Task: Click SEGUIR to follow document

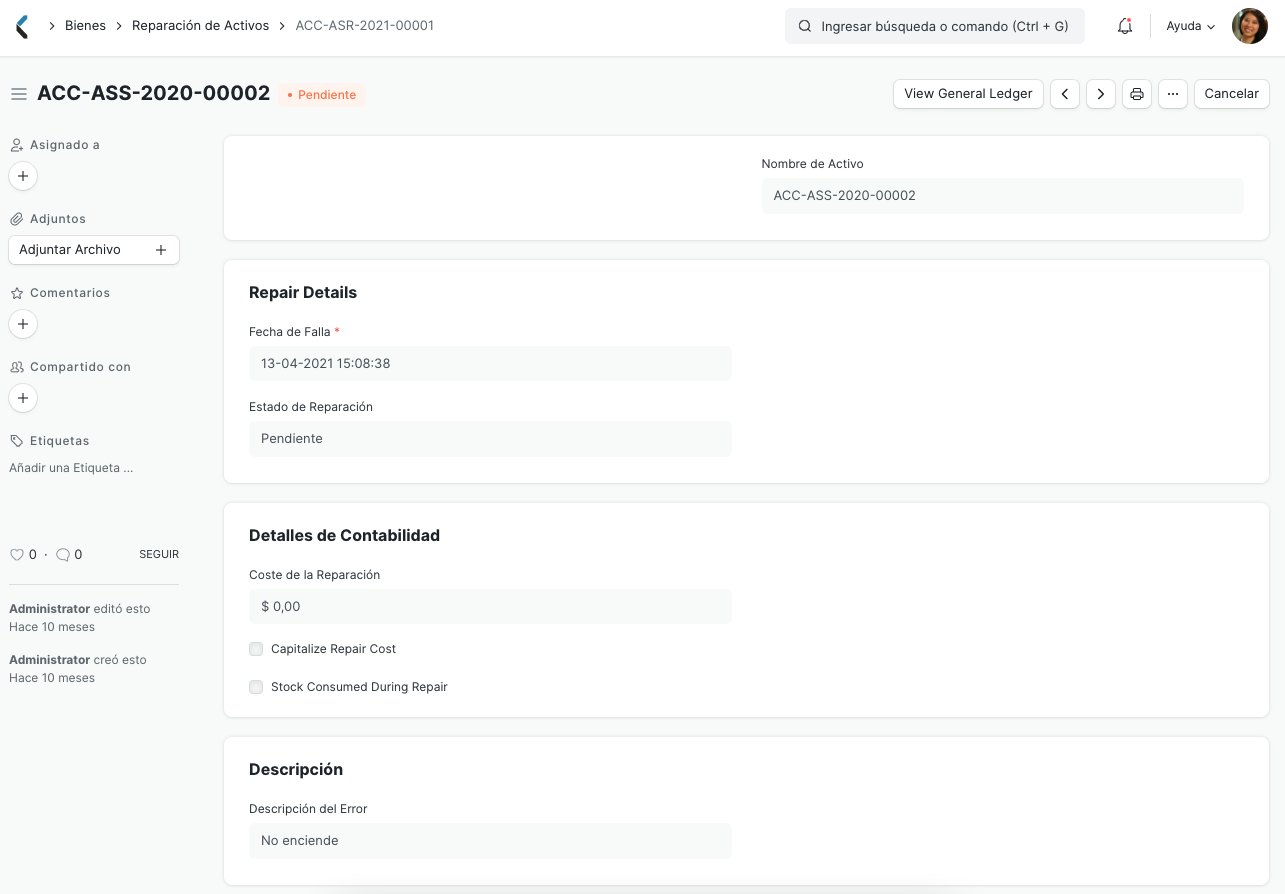Action: point(159,554)
